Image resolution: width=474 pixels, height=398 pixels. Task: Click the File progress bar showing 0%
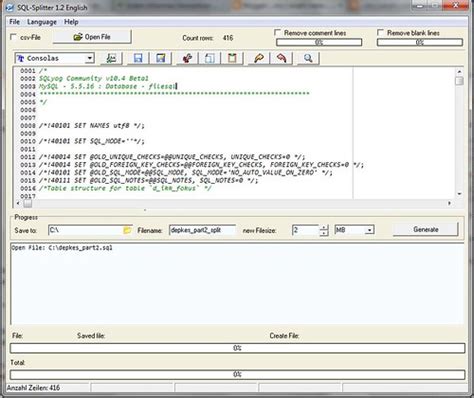[x=237, y=348]
